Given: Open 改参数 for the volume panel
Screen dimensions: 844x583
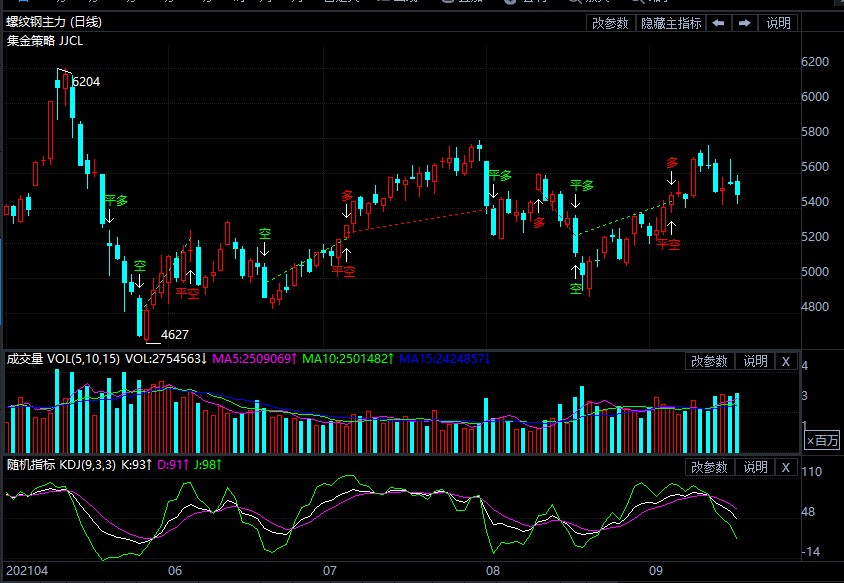Looking at the screenshot, I should click(x=710, y=361).
